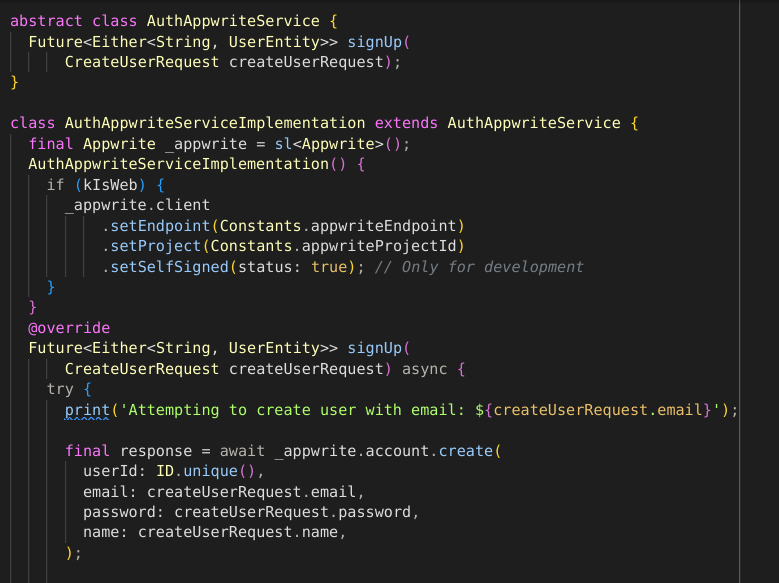Click the '_appwrite.client' expression
The image size is (779, 583).
click(138, 205)
